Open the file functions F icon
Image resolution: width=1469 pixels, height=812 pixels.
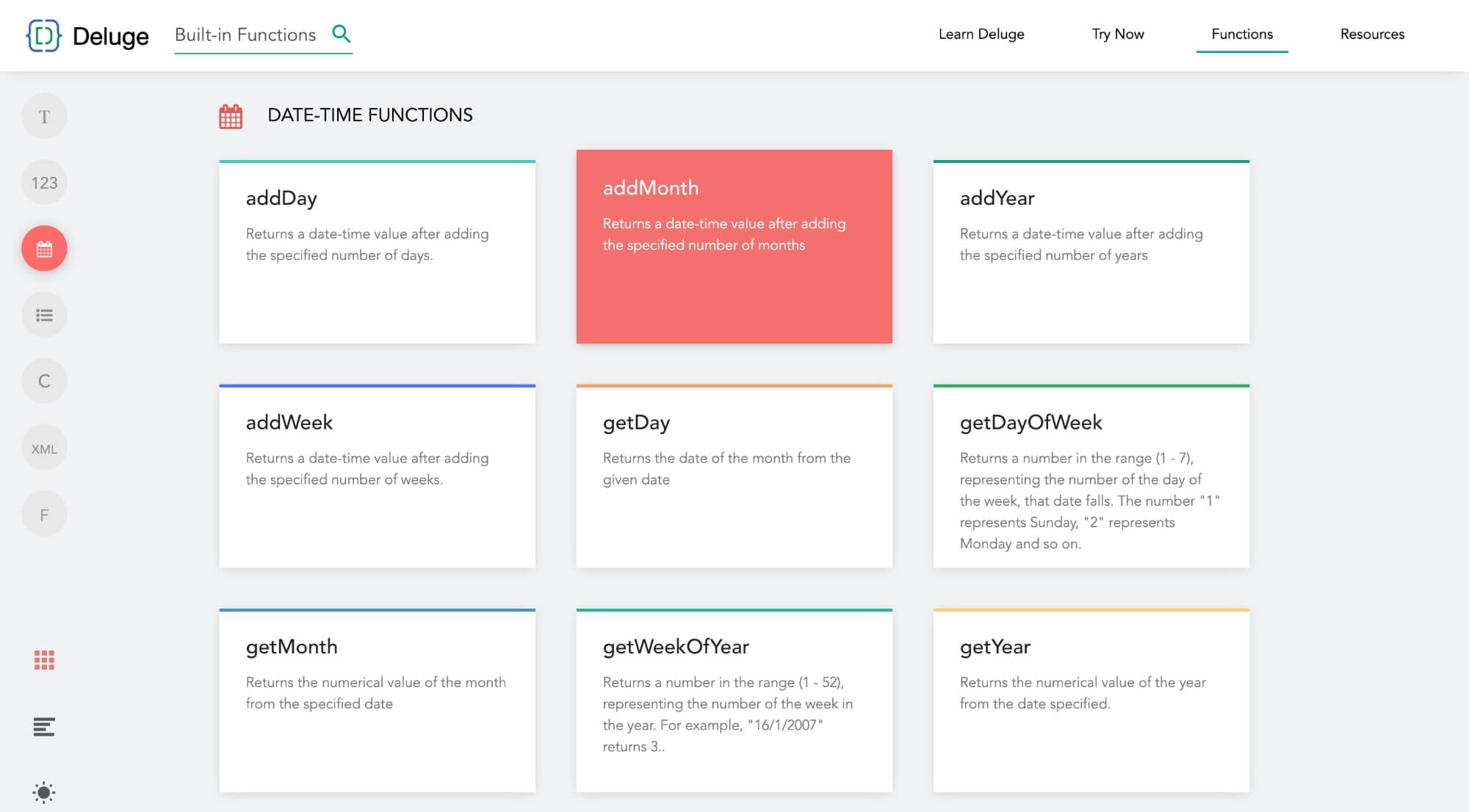tap(44, 515)
